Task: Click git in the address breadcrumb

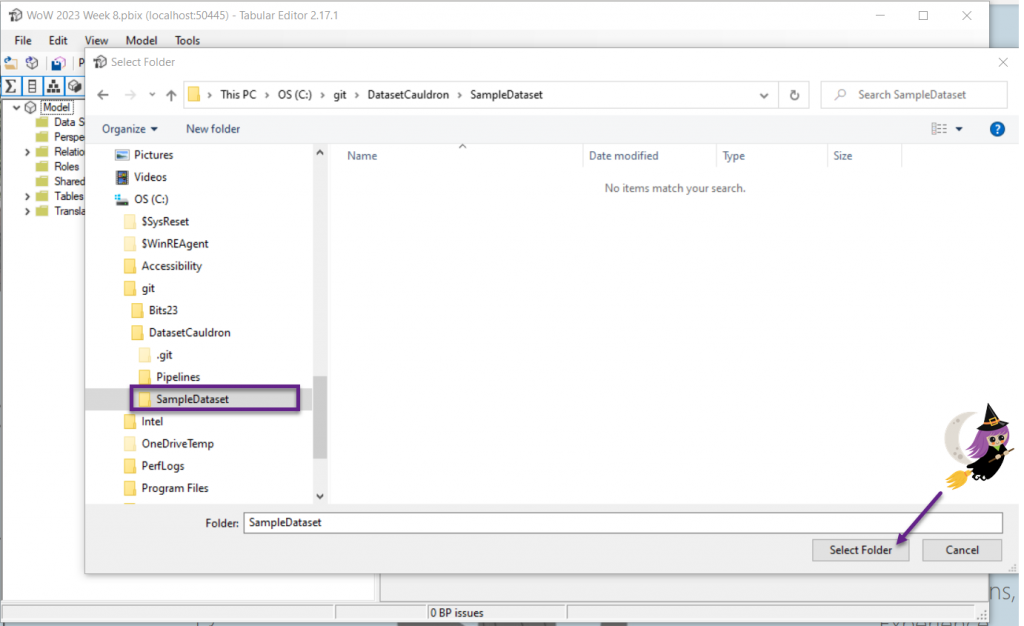Action: pos(340,95)
